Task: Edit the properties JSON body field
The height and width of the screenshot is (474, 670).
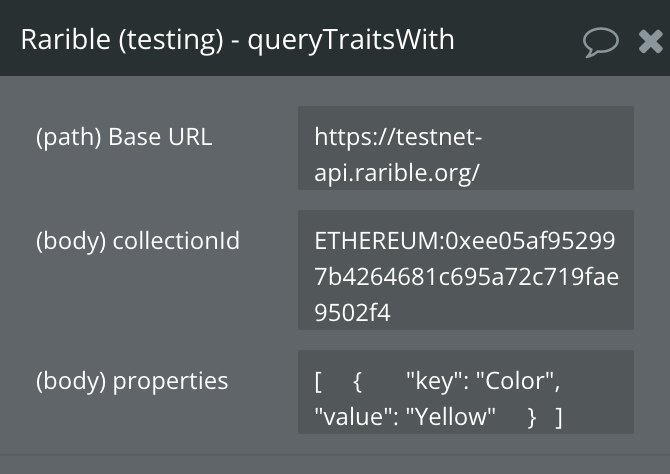Action: [x=466, y=392]
